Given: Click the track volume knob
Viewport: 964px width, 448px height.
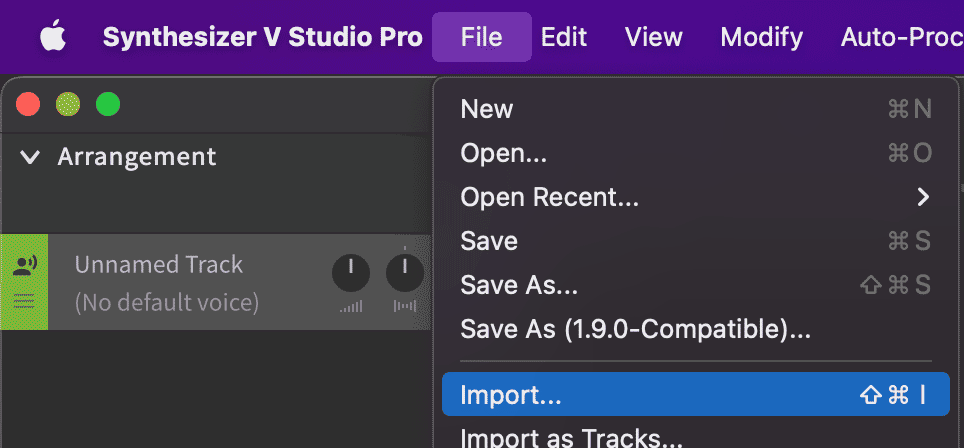Looking at the screenshot, I should coord(351,271).
